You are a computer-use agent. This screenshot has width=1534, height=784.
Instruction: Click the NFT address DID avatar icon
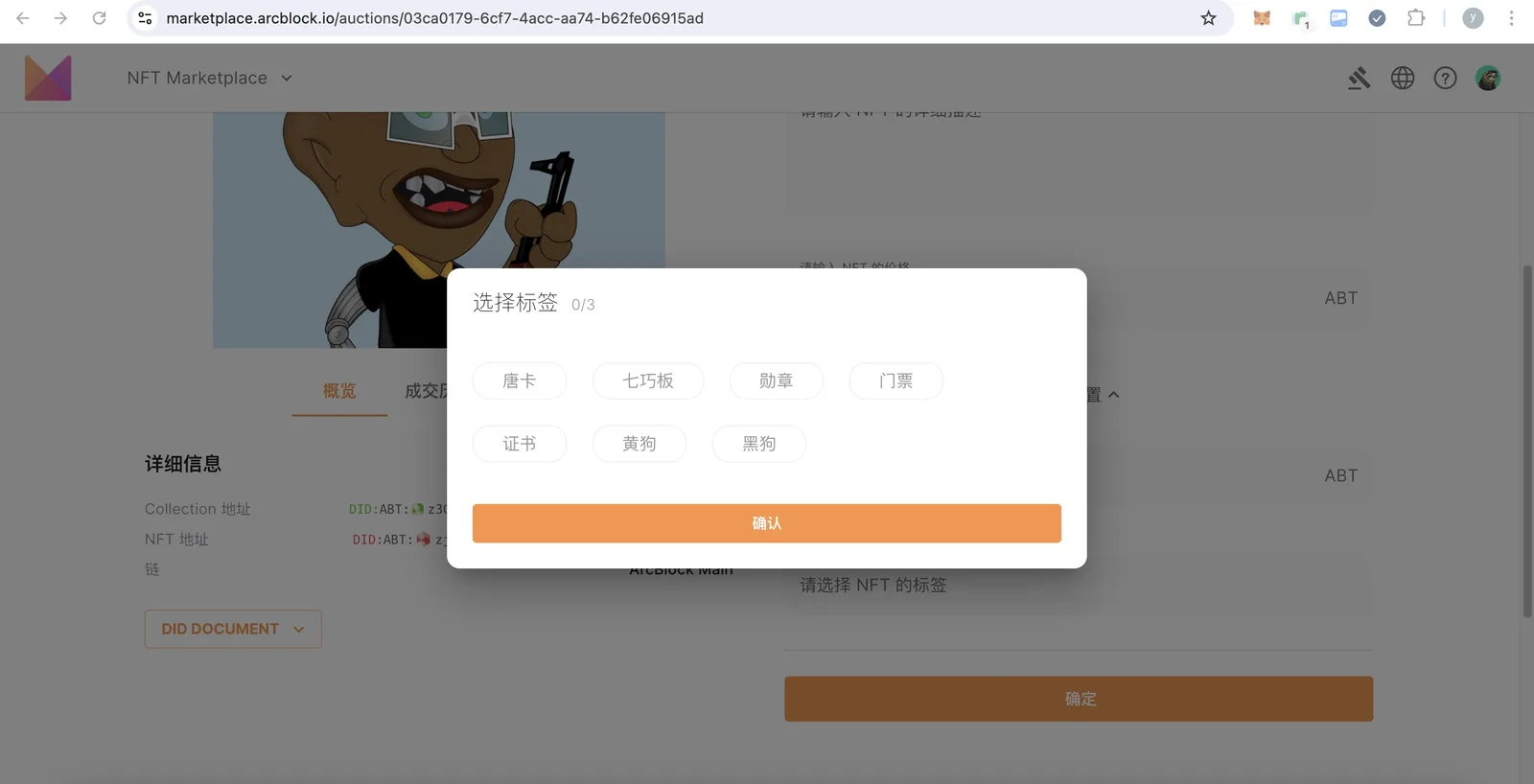point(423,540)
